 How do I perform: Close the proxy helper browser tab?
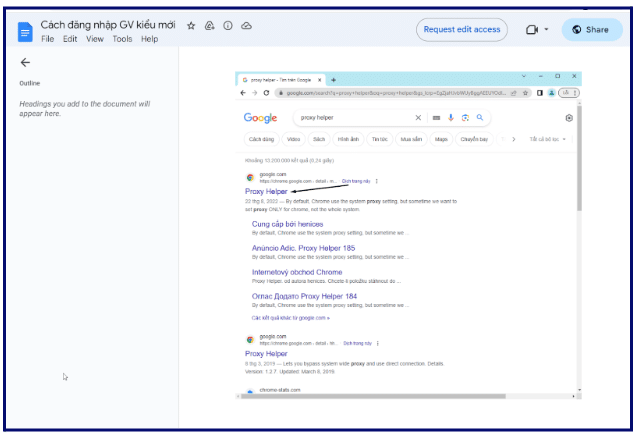[x=319, y=80]
